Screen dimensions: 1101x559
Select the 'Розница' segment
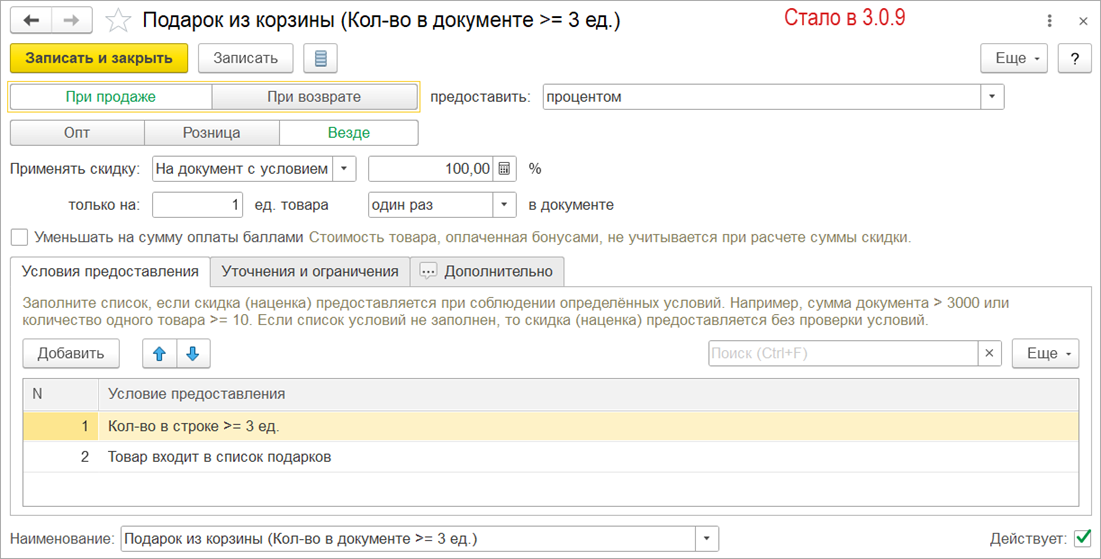tap(211, 133)
